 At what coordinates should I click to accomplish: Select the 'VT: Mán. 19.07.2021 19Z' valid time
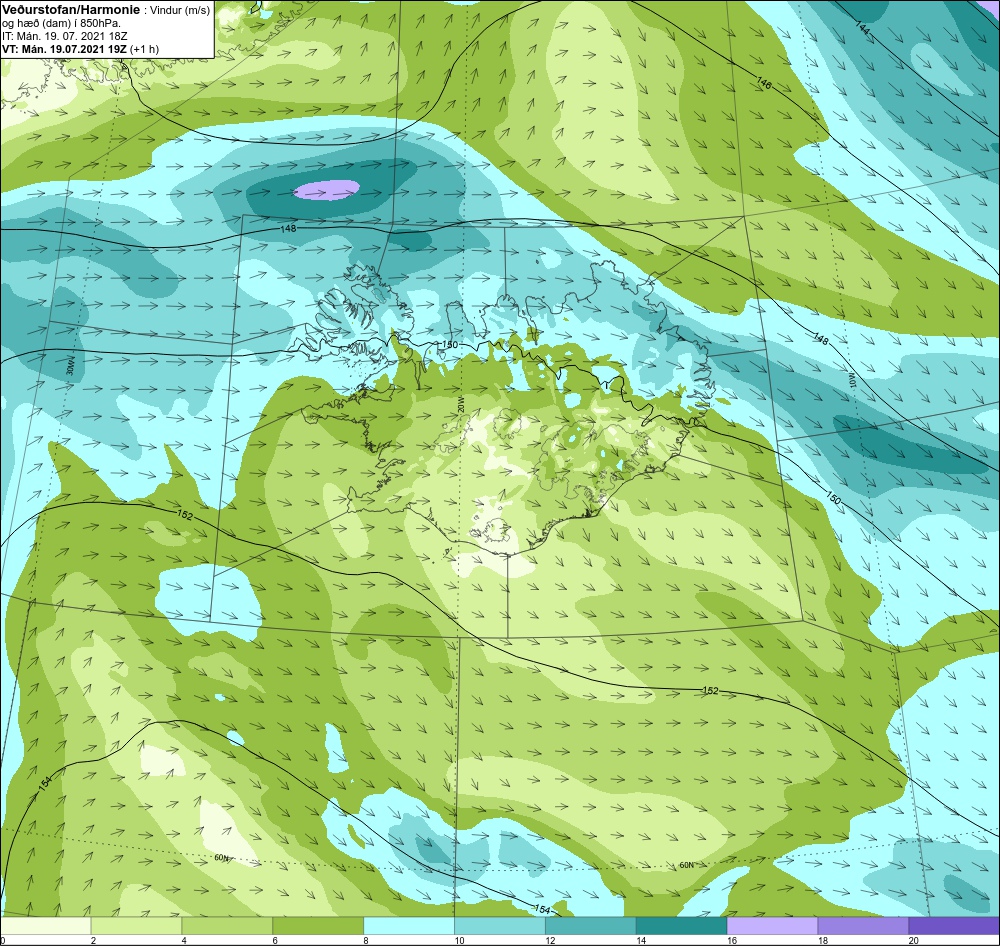click(x=64, y=48)
